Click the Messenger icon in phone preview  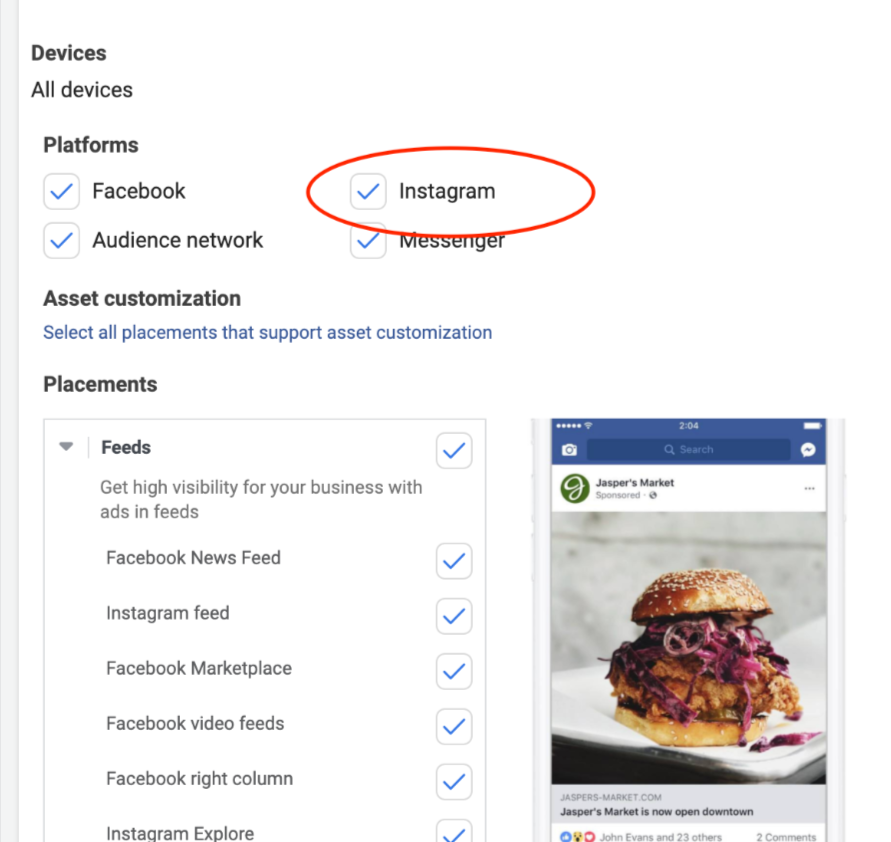pos(808,450)
